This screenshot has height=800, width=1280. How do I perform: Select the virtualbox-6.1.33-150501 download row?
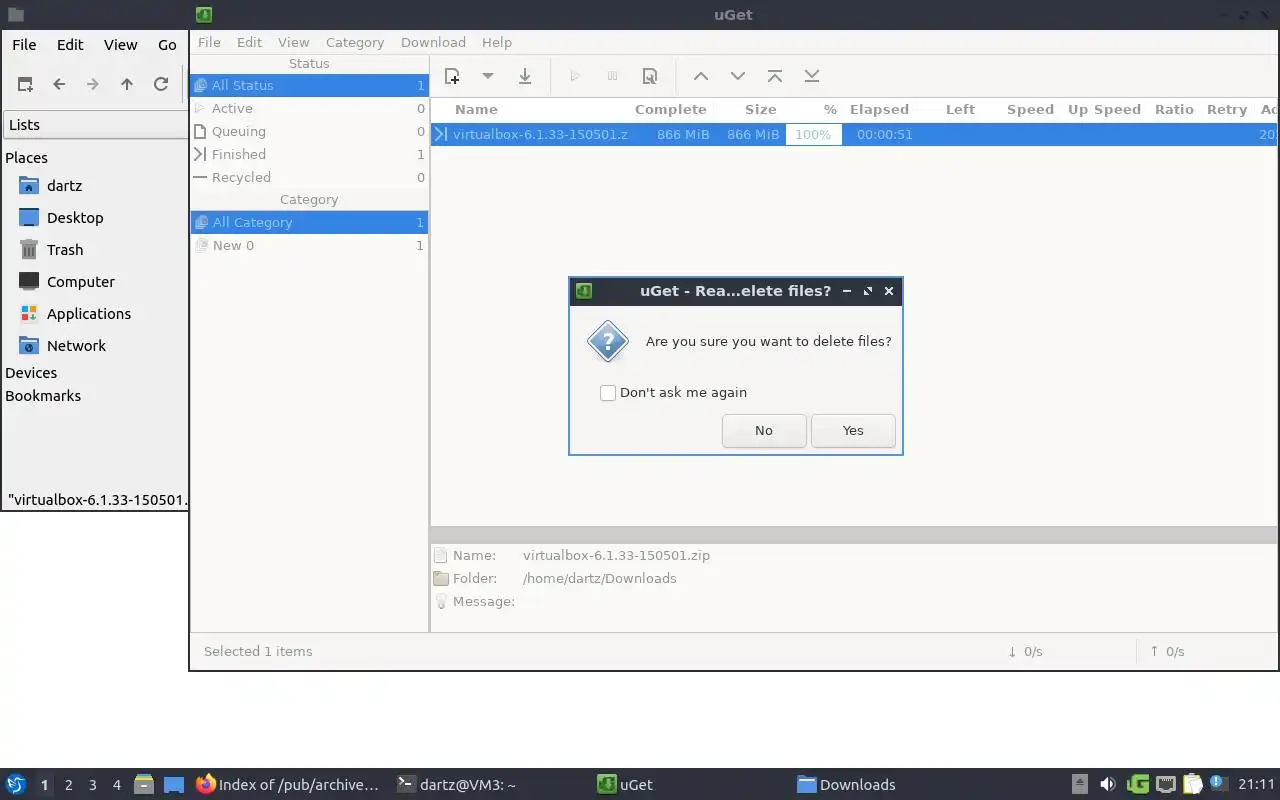pos(854,134)
